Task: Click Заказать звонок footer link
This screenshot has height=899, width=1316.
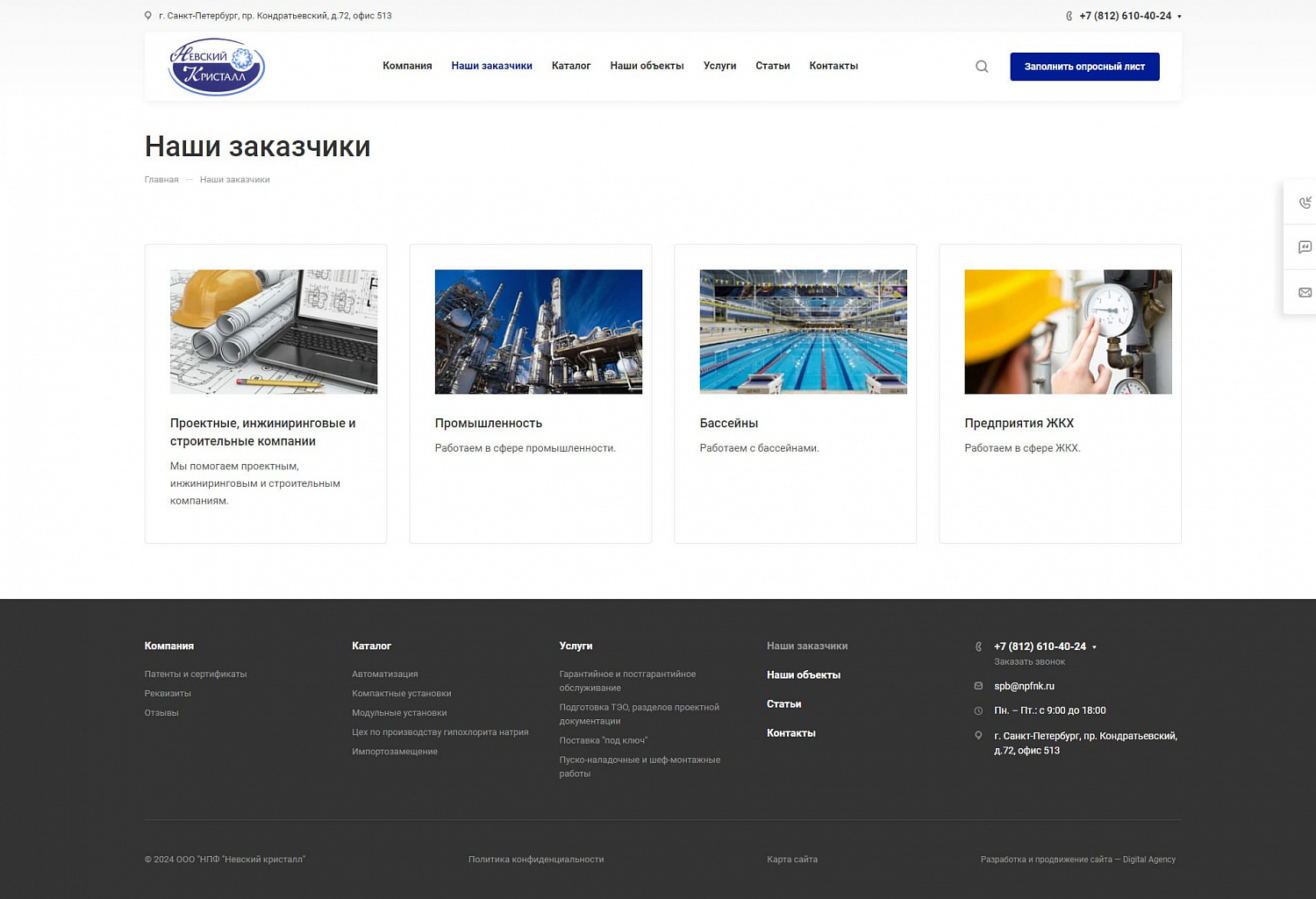Action: [x=1029, y=662]
